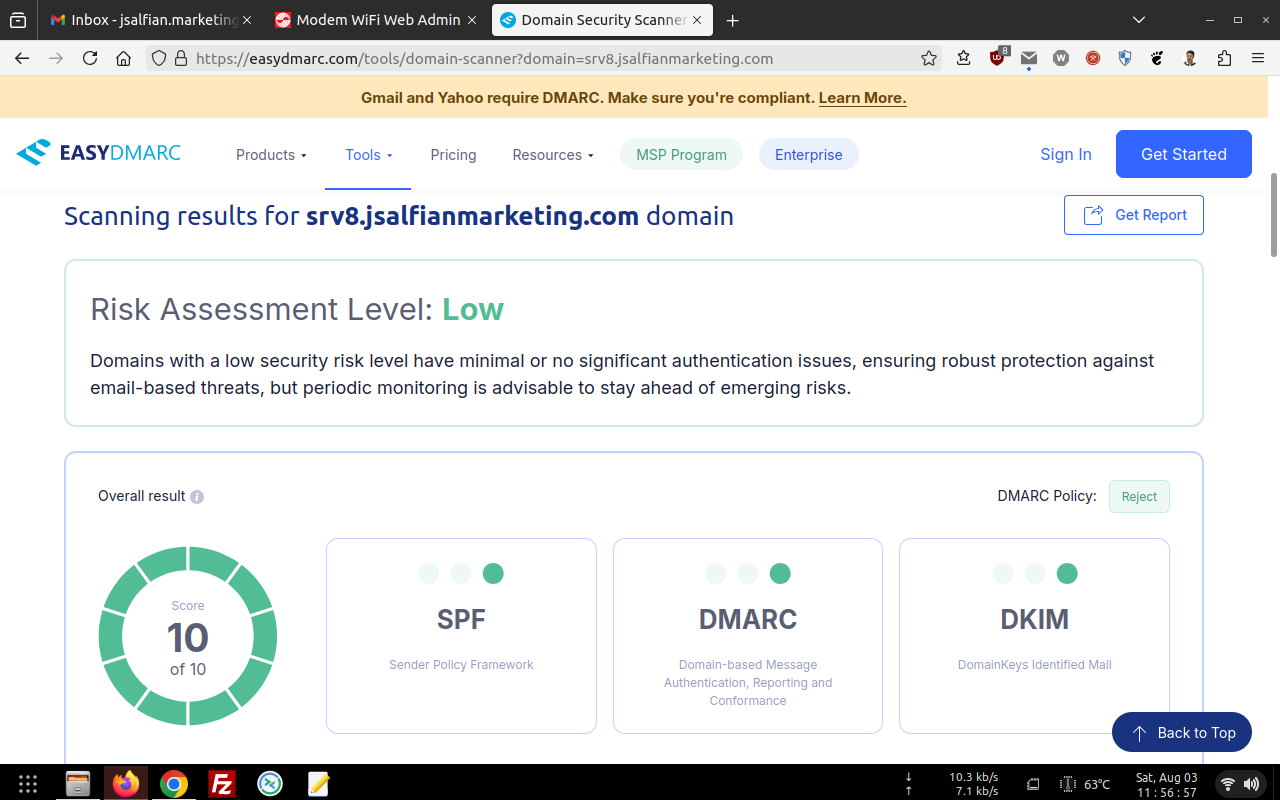1280x800 pixels.
Task: Click the Wi-Fi tray icon
Action: pos(1228,784)
